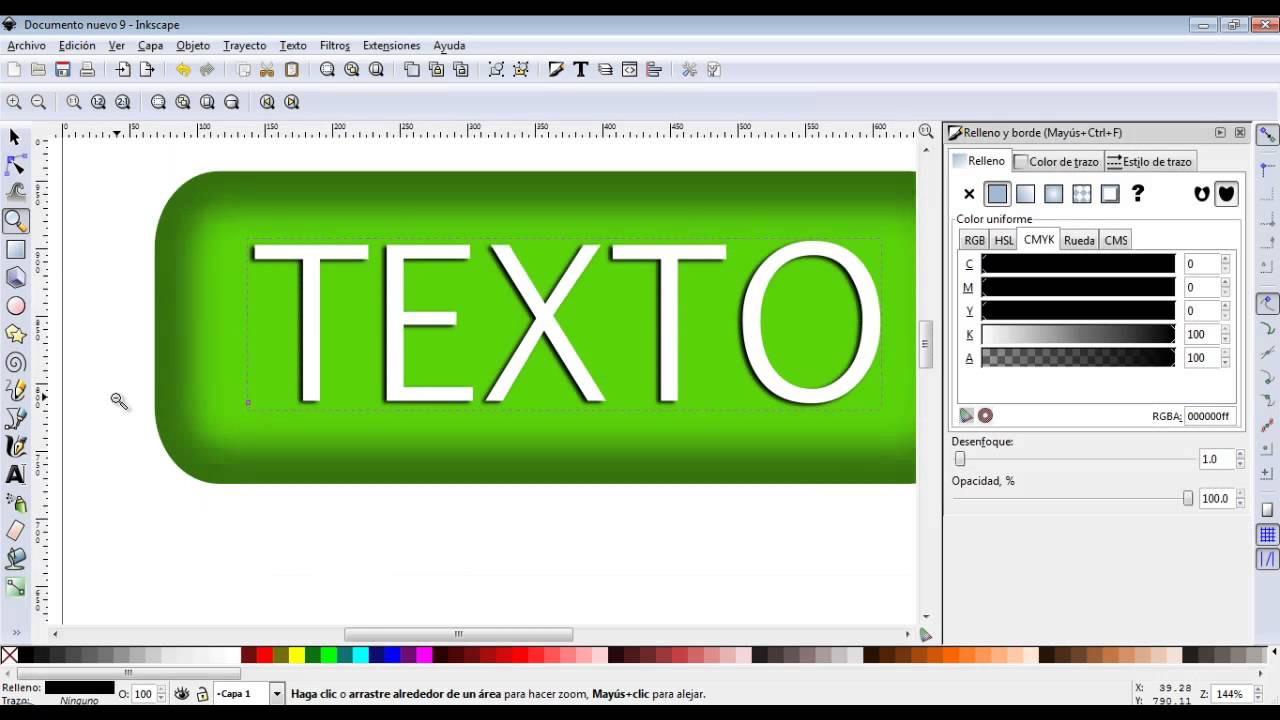1280x720 pixels.
Task: Switch to the Rueda color tab
Action: [1079, 240]
